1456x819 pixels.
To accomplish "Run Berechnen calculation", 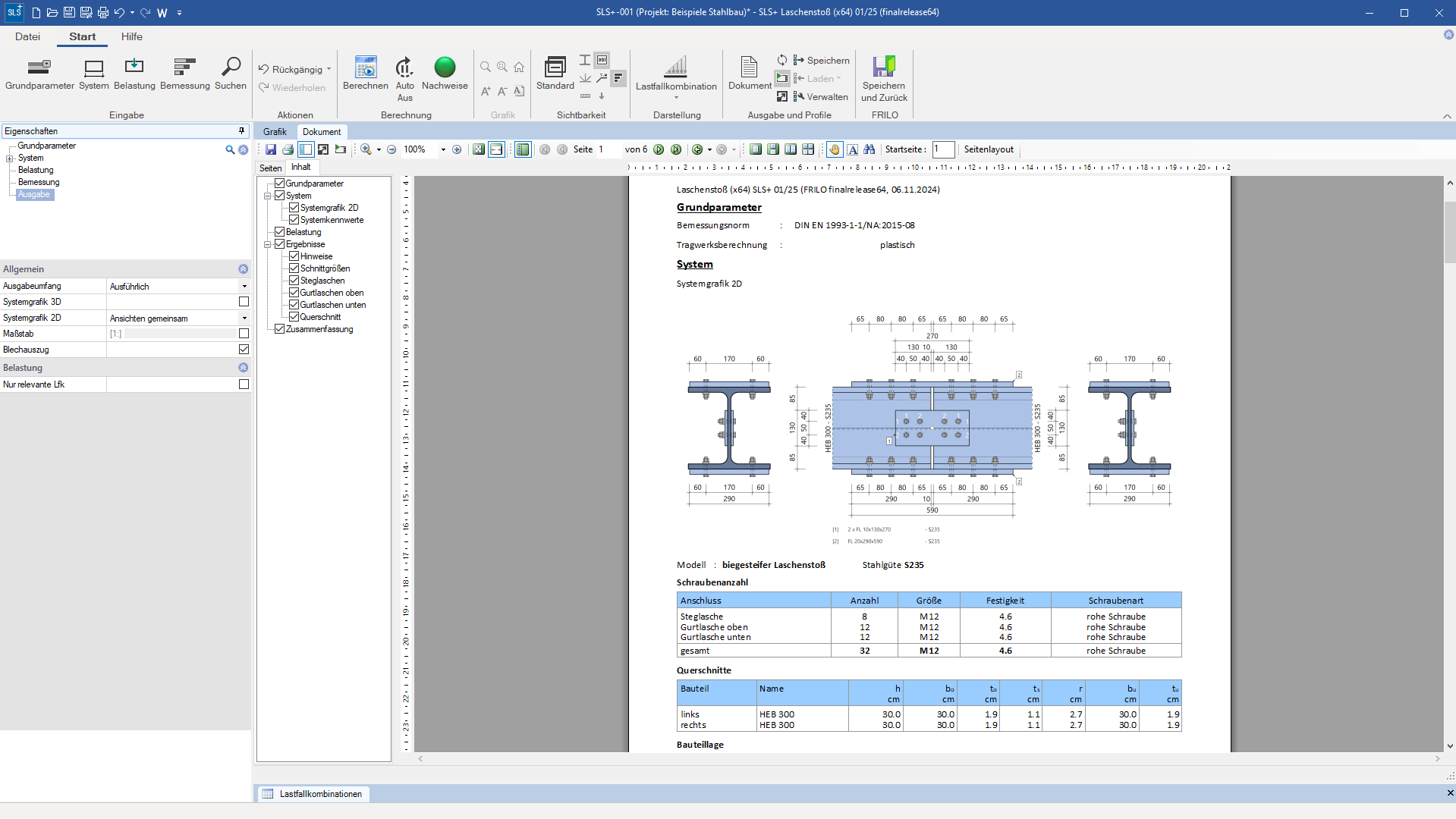I will pyautogui.click(x=366, y=74).
